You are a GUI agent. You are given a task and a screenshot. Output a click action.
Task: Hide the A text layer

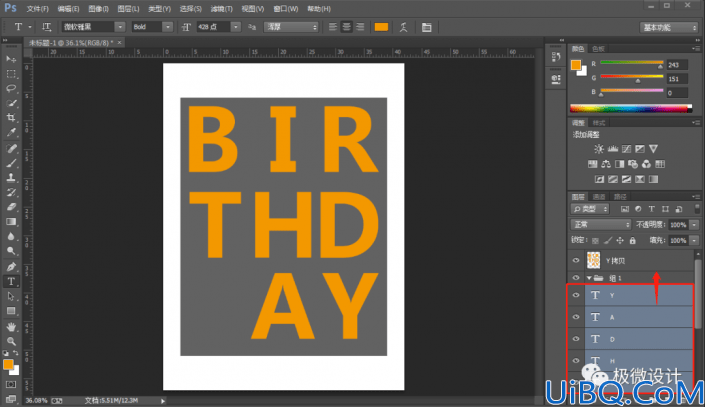pos(576,317)
